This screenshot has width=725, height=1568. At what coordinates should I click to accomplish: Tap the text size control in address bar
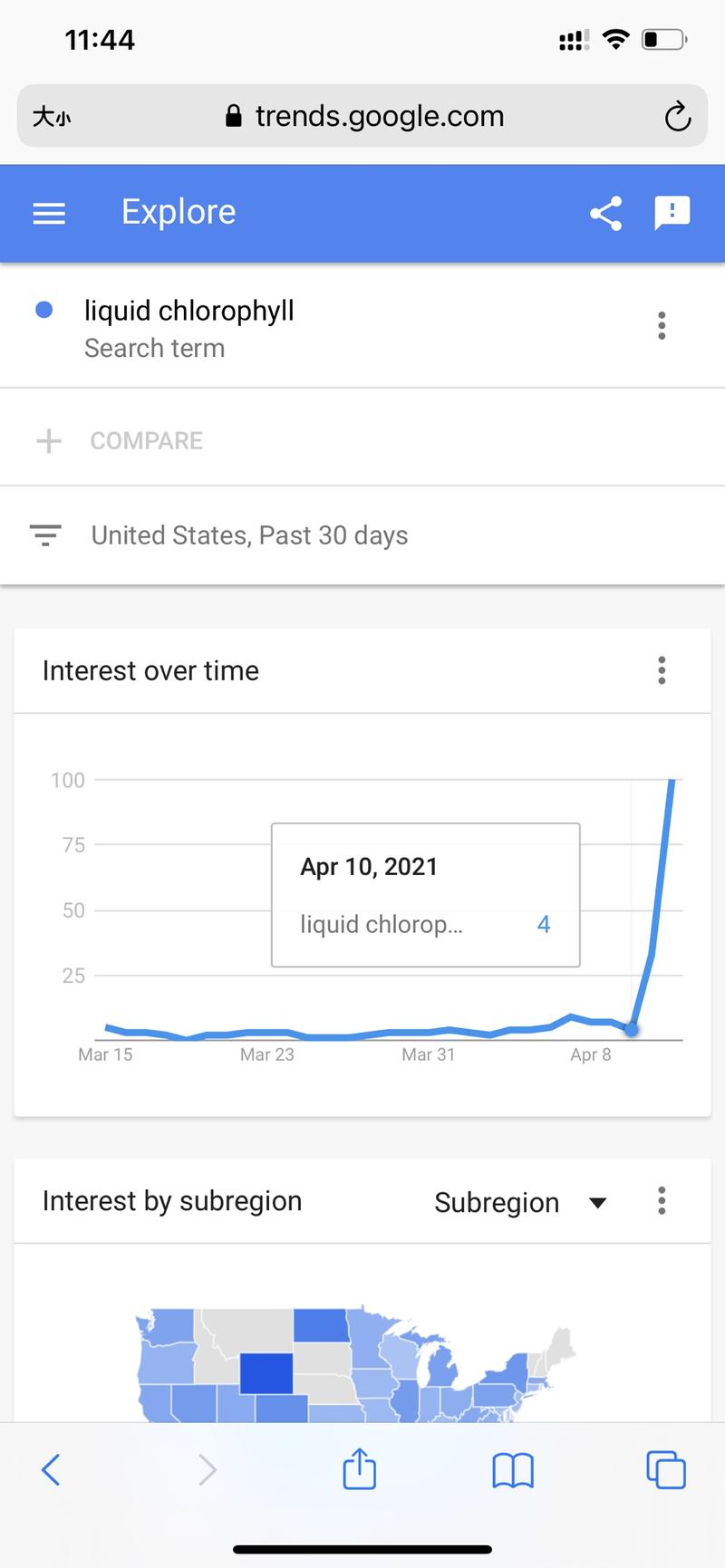tap(51, 117)
